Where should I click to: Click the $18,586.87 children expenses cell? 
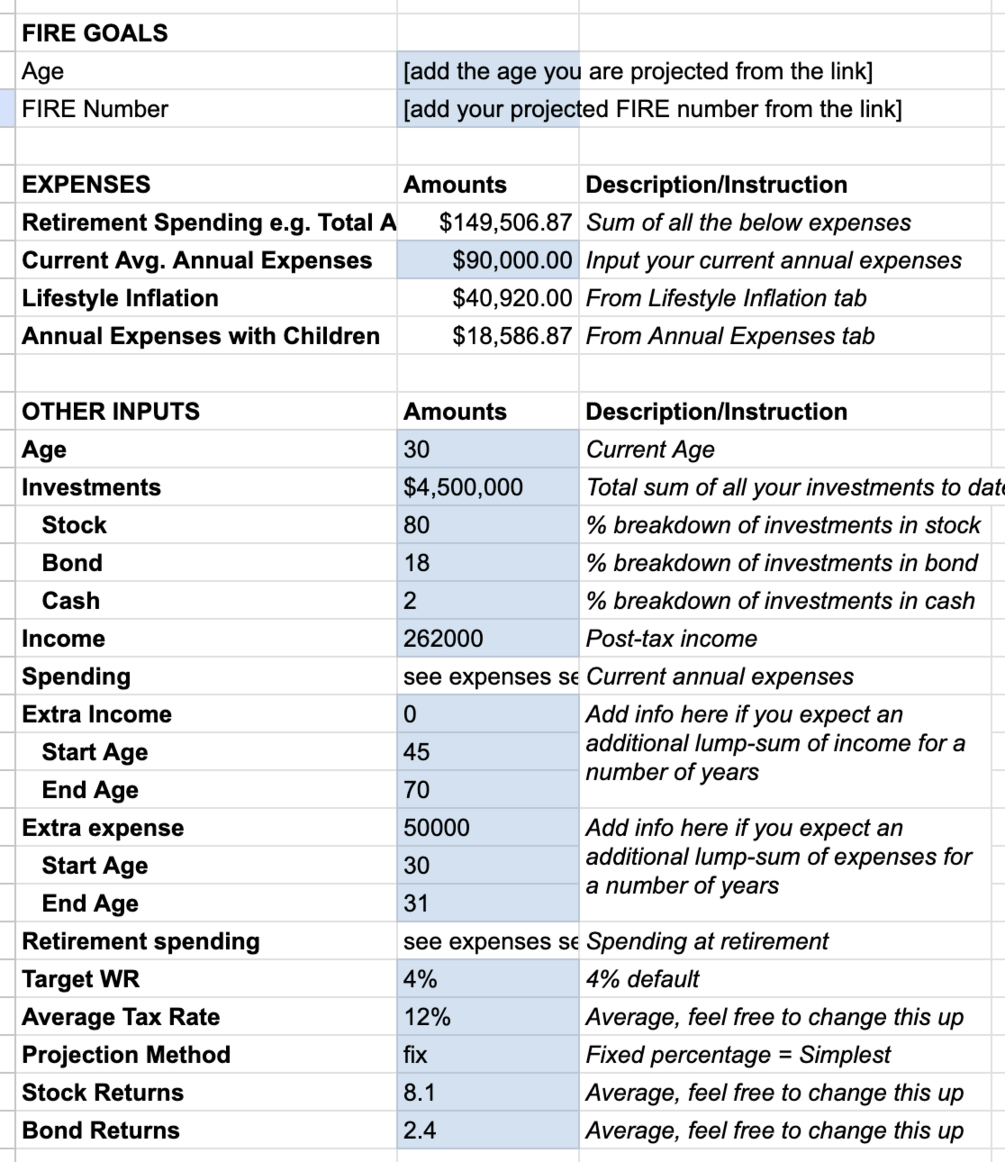coord(488,336)
